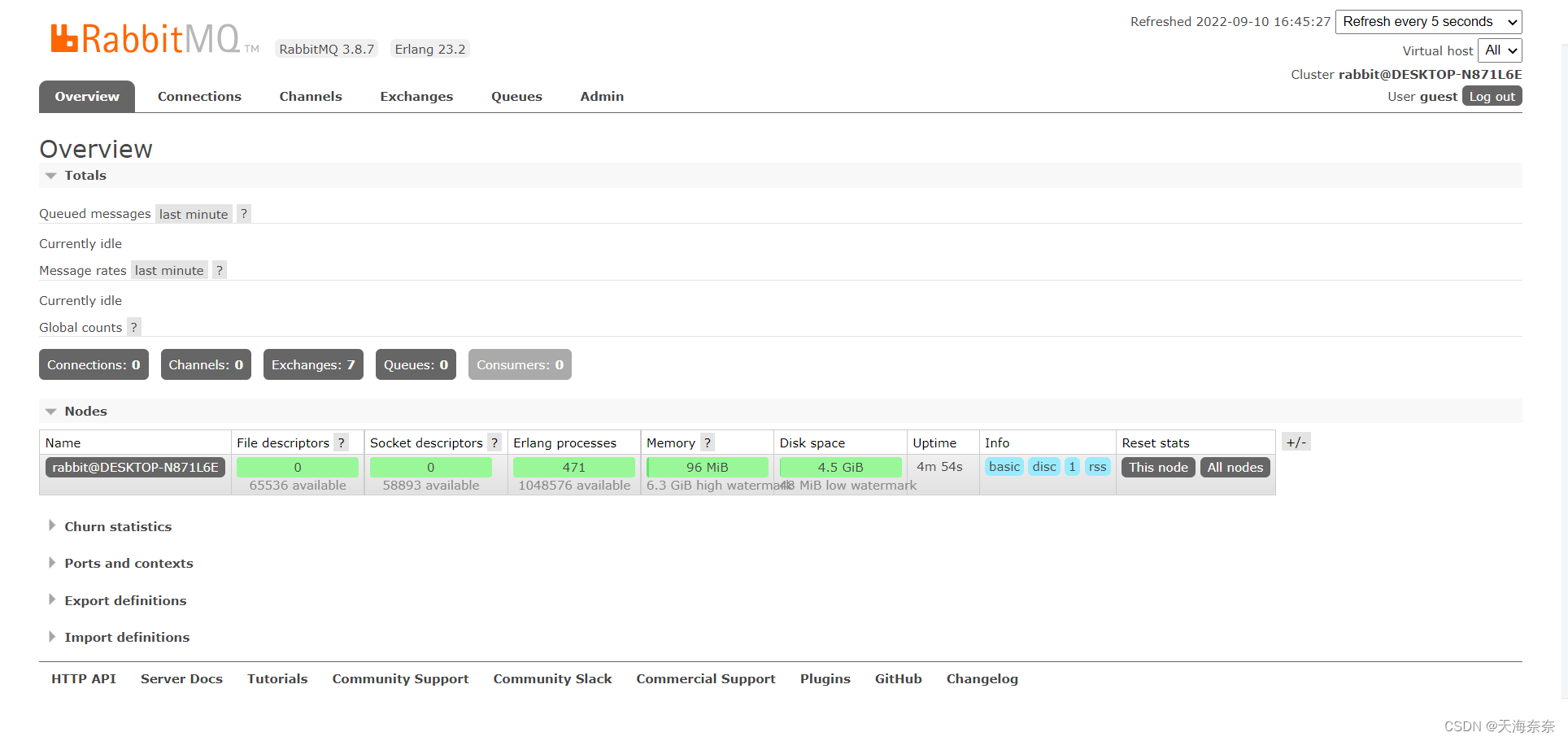1568x741 pixels.
Task: Open help for Queued messages
Action: tap(244, 214)
